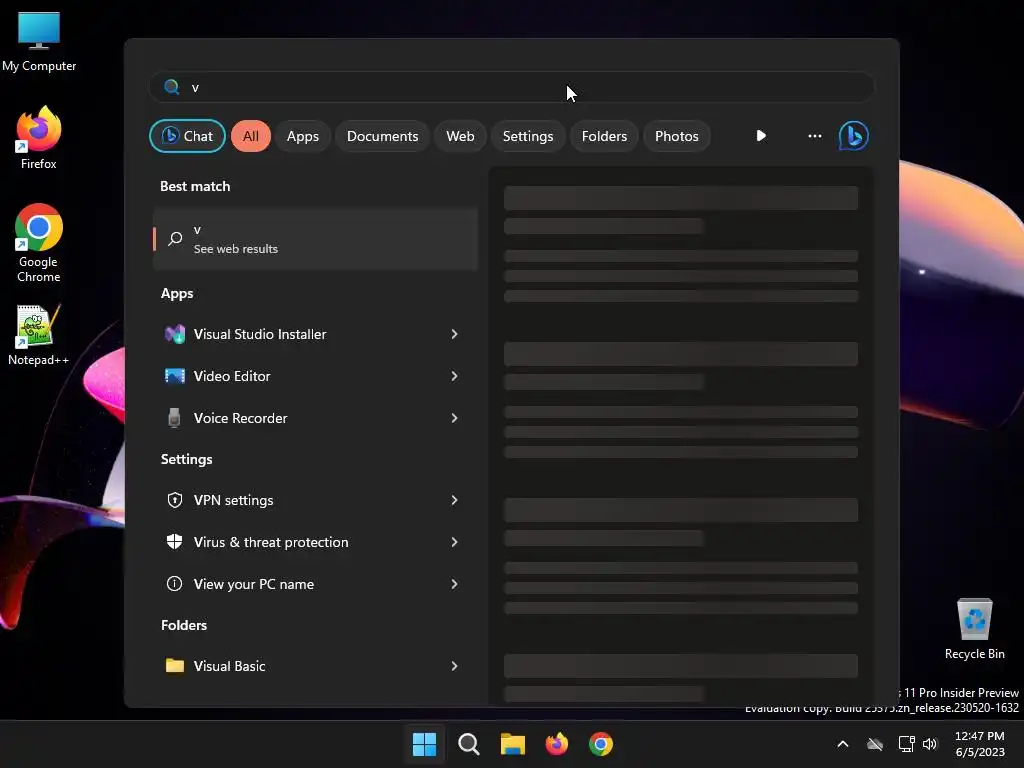Viewport: 1024px width, 768px height.
Task: Click the Video Editor app icon
Action: click(174, 376)
